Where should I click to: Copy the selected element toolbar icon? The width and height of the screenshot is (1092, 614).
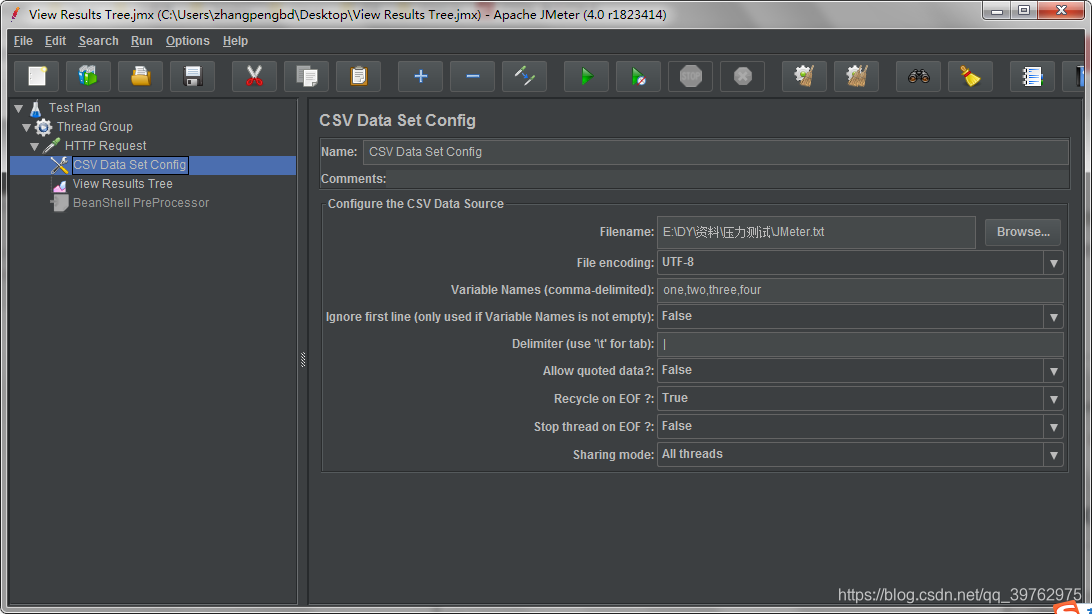tap(306, 76)
